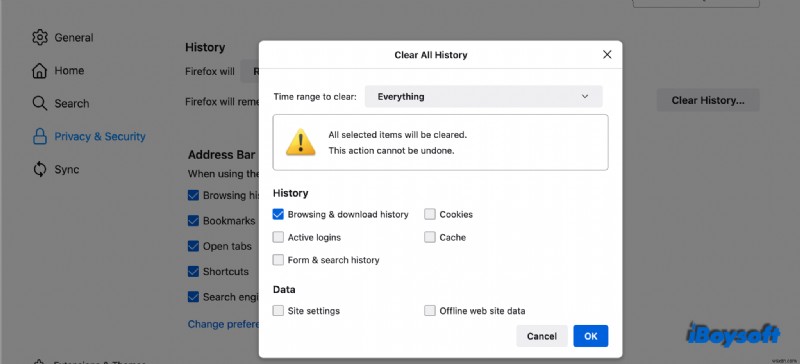Toggle the Open tabs checkbox

tap(193, 246)
